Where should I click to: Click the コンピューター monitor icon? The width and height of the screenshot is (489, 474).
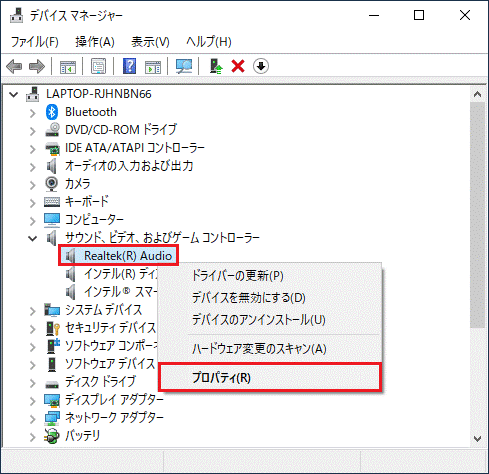coord(52,220)
